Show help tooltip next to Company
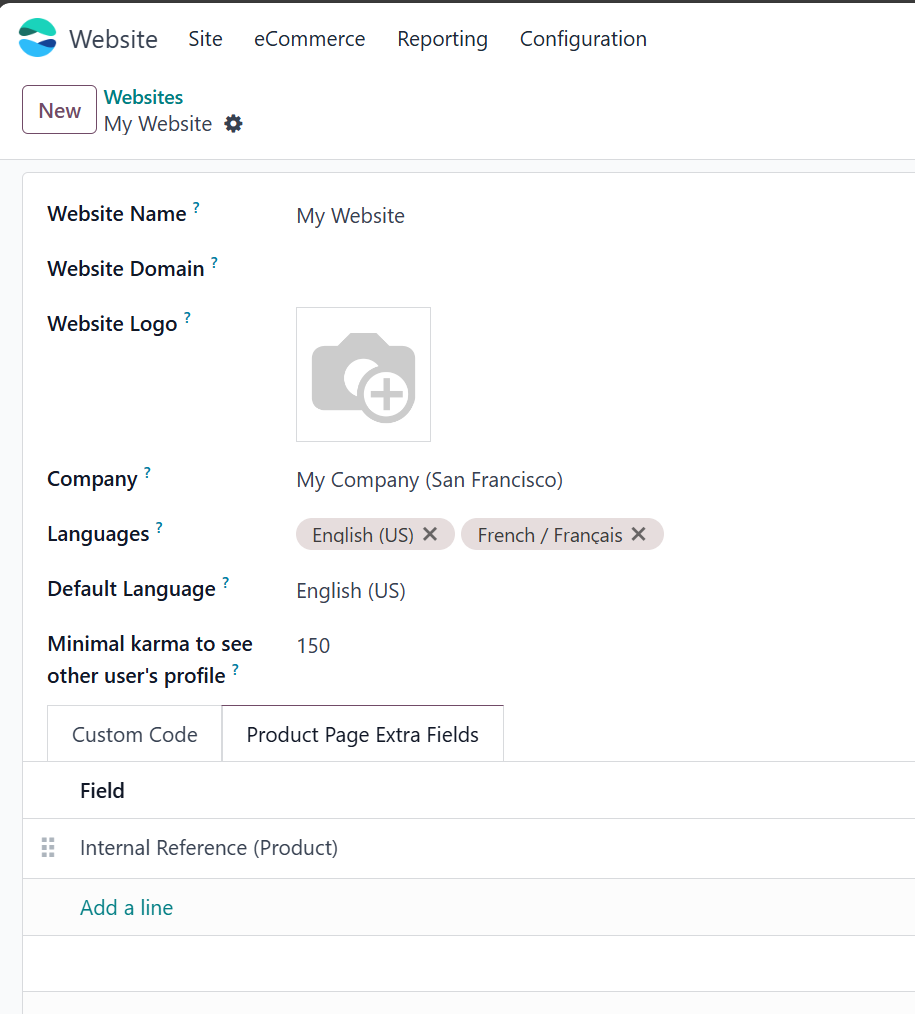The image size is (915, 1014). [147, 473]
